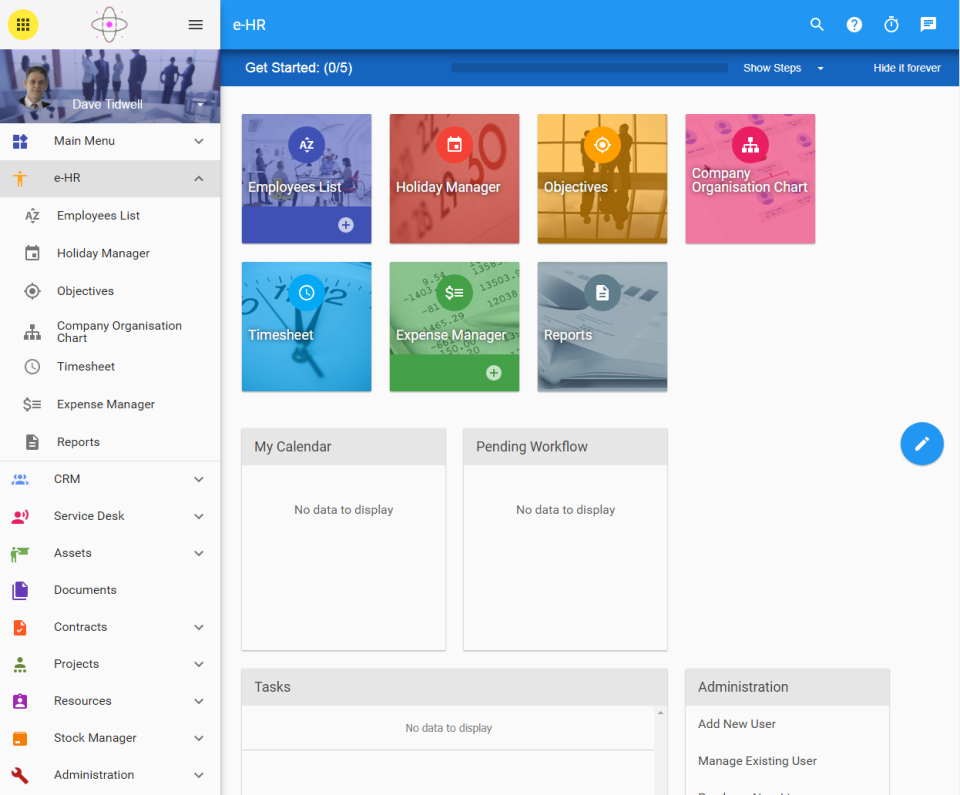The height and width of the screenshot is (795, 960).
Task: Expand the CRM section in the sidebar
Action: click(198, 478)
